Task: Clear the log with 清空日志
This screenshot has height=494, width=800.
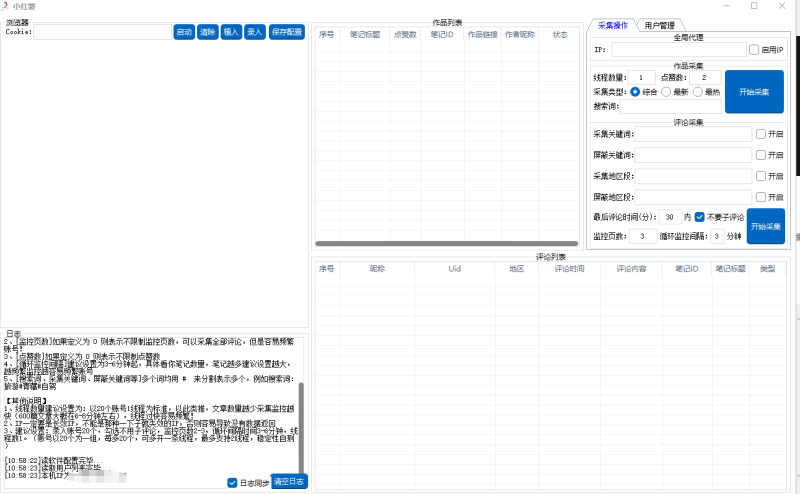Action: pos(289,481)
